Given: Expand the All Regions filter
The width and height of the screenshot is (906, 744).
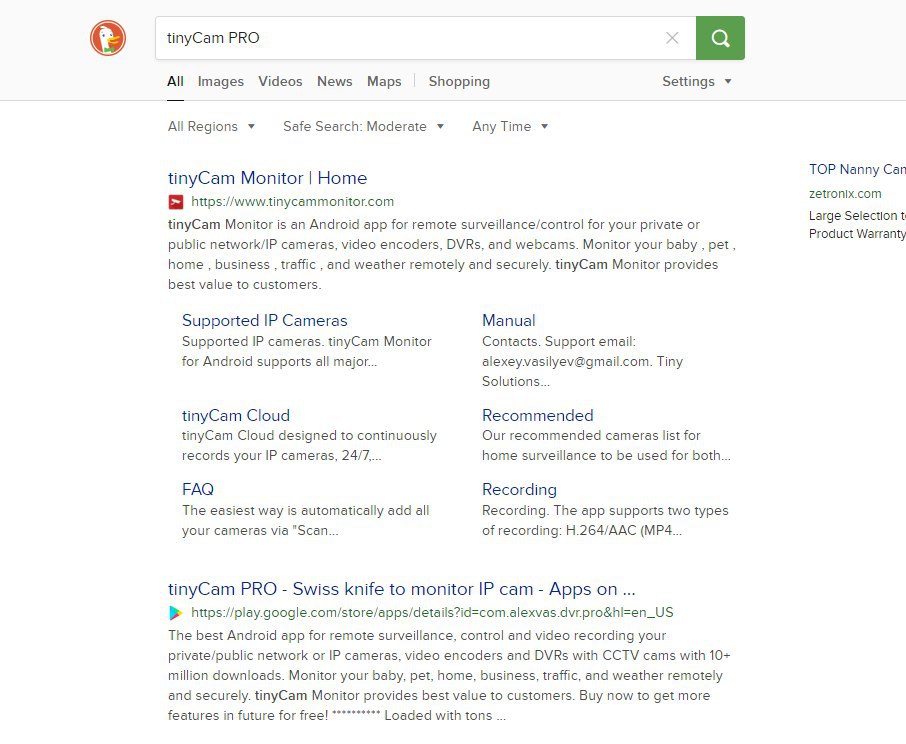Looking at the screenshot, I should click(211, 127).
